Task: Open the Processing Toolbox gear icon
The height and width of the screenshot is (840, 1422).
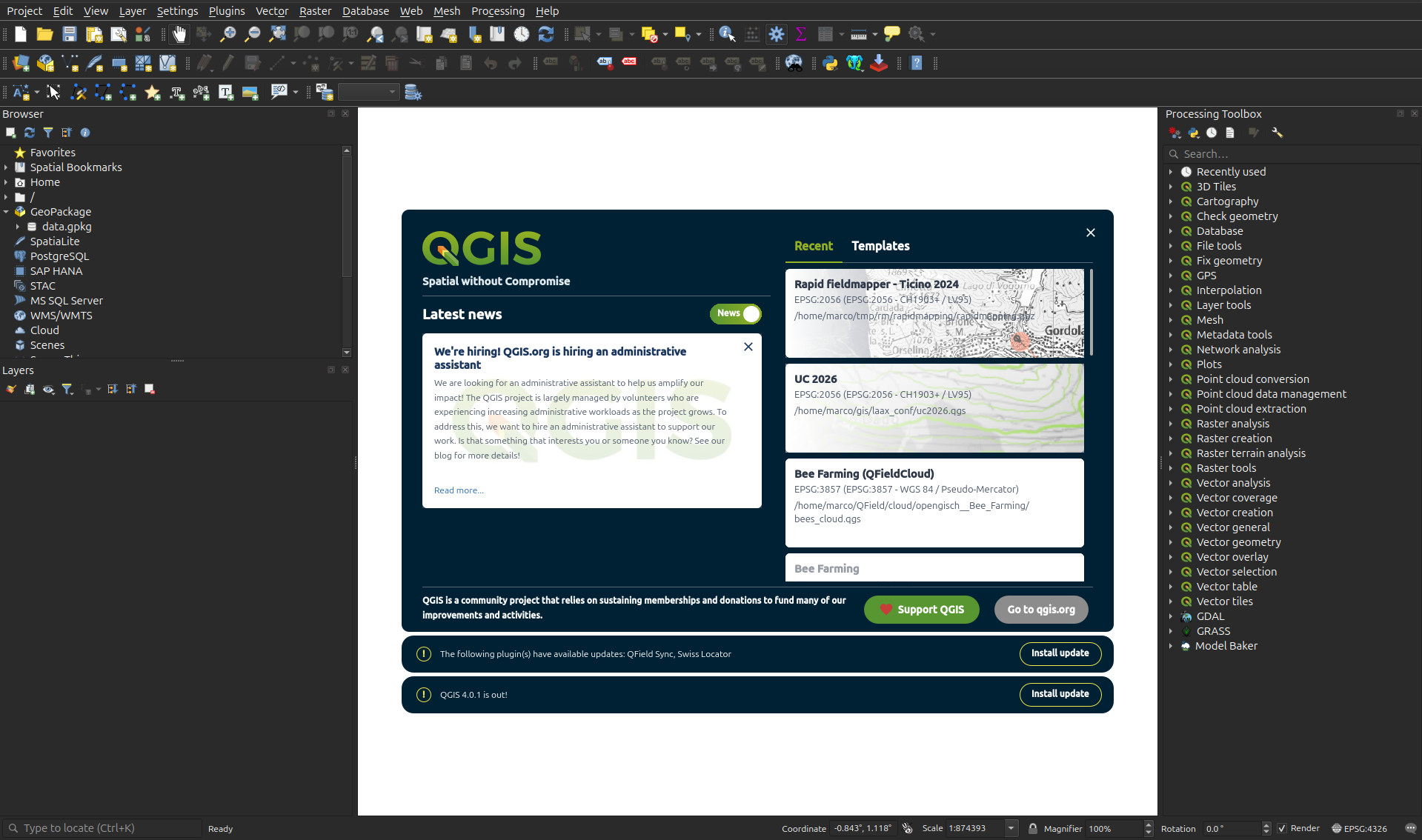Action: click(777, 34)
